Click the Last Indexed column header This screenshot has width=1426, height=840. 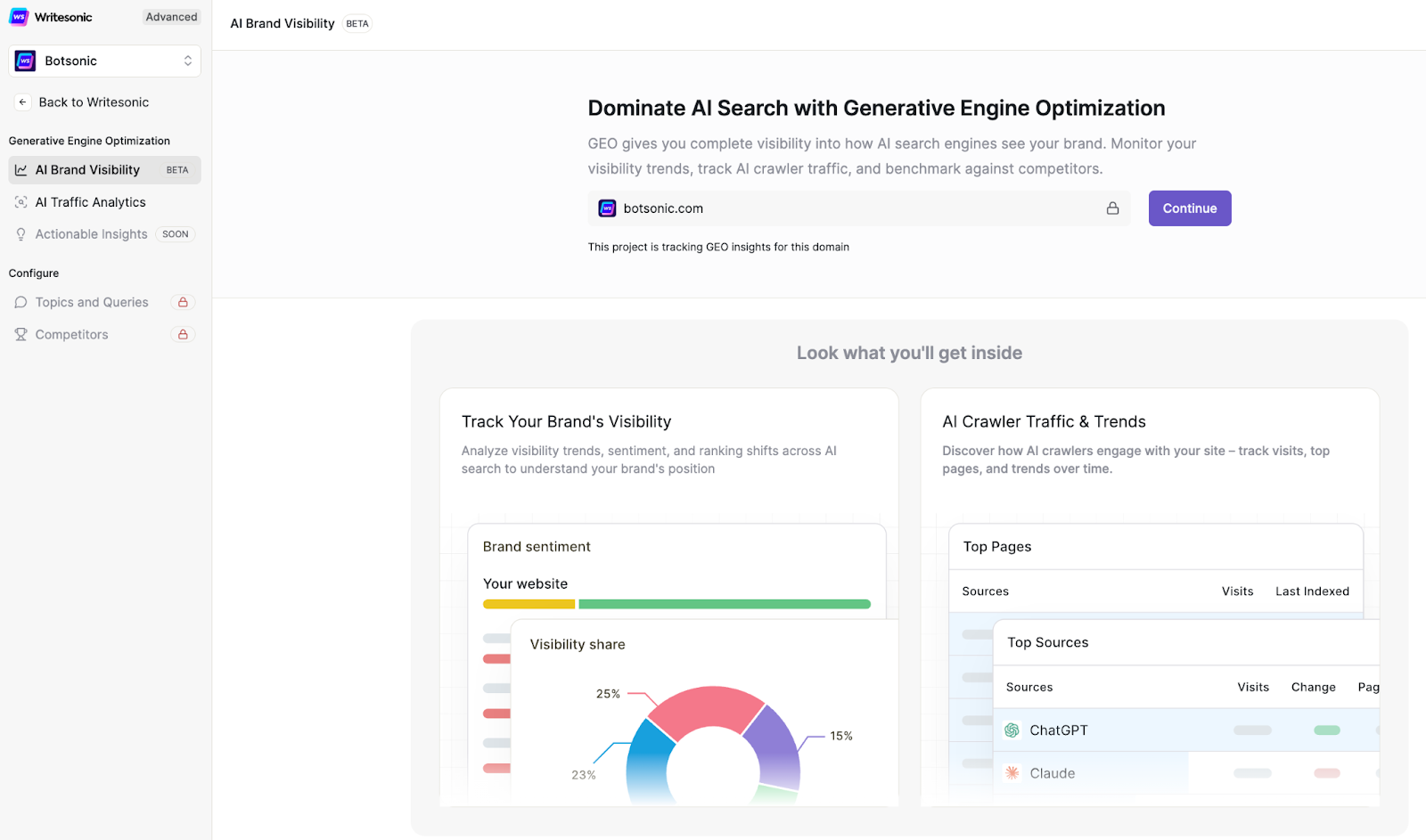pyautogui.click(x=1312, y=591)
